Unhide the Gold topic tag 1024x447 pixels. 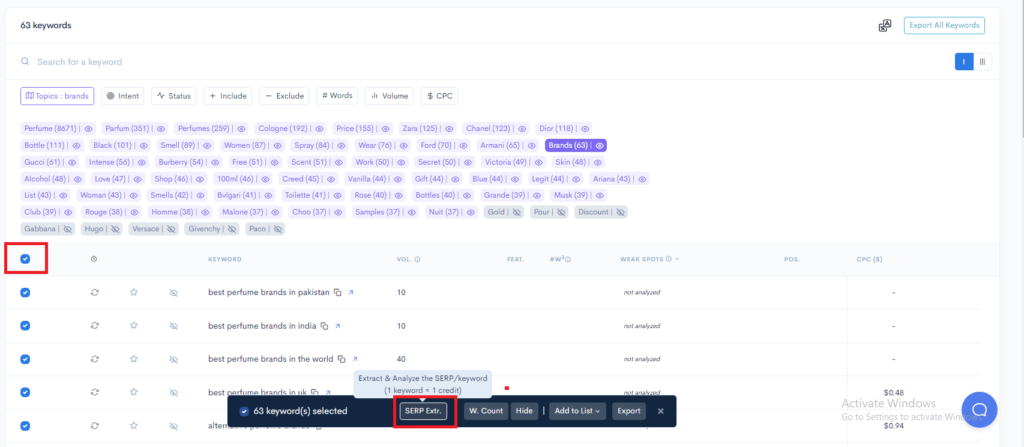click(x=516, y=212)
